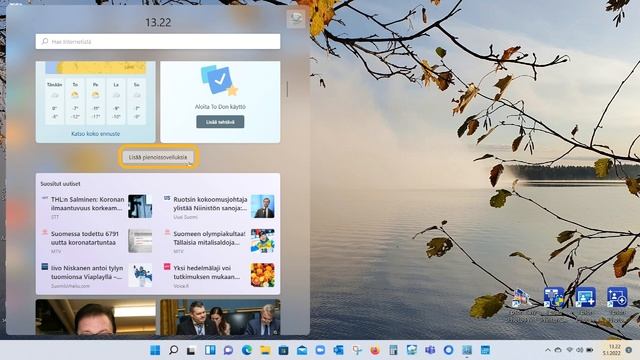This screenshot has width=640, height=360.
Task: Open the Calendar icon at taskbar end
Action: click(485, 350)
